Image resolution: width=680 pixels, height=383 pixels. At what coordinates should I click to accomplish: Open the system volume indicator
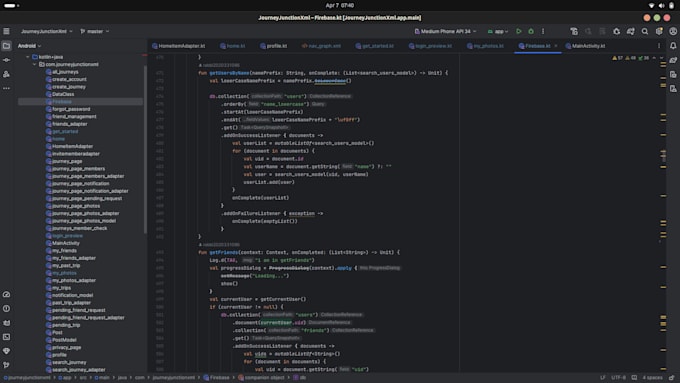click(661, 6)
